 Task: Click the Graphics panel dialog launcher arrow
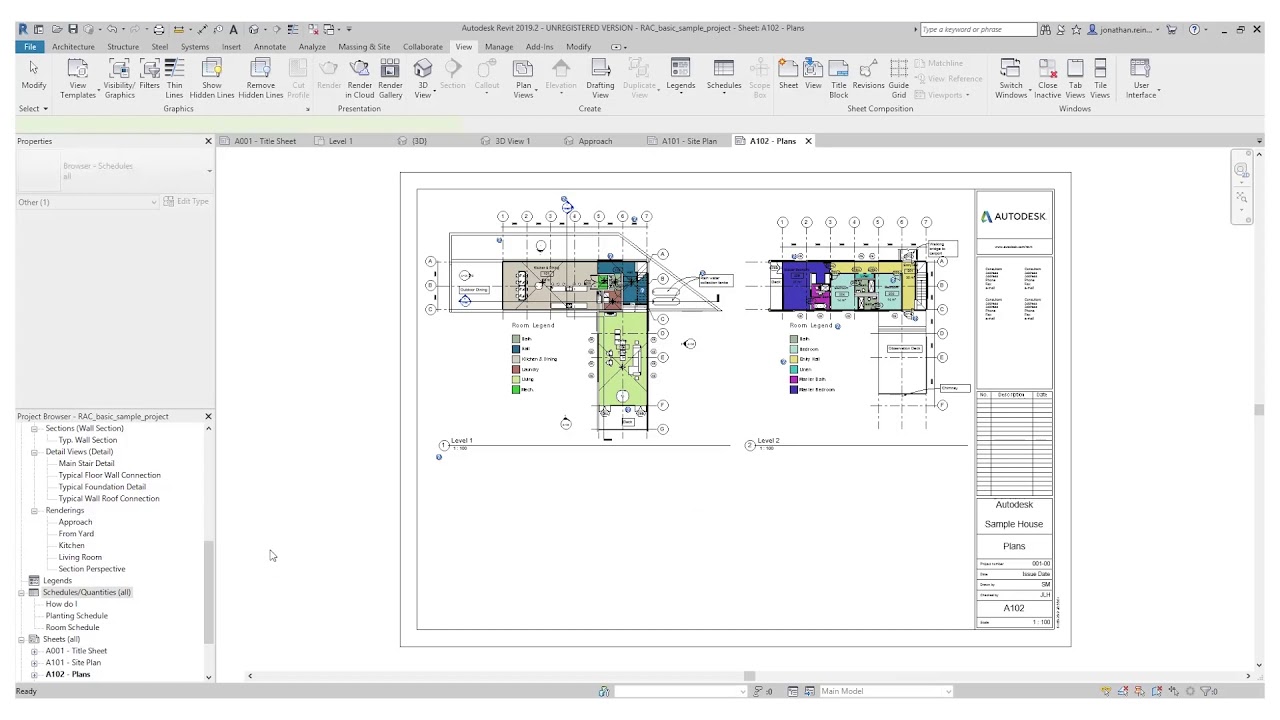coord(307,109)
